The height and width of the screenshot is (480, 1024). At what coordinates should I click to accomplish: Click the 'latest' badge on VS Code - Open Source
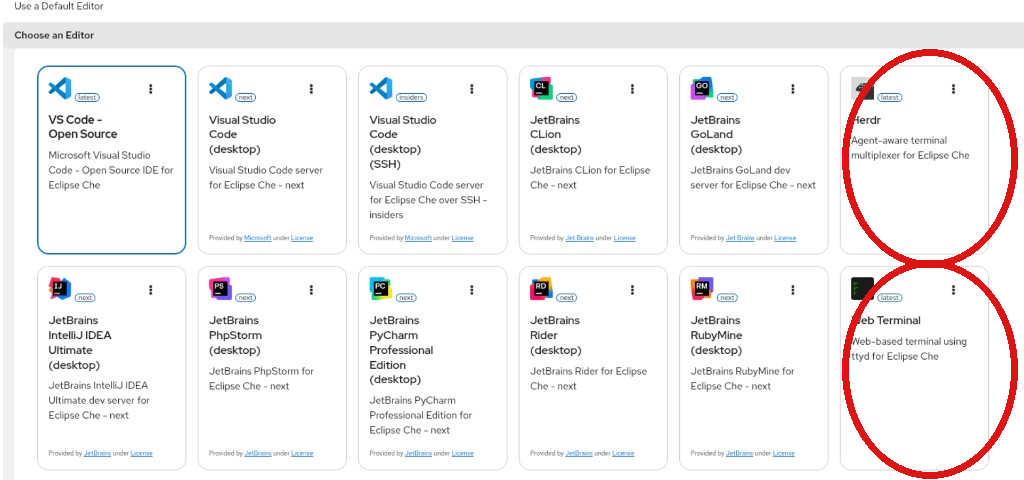tap(87, 97)
